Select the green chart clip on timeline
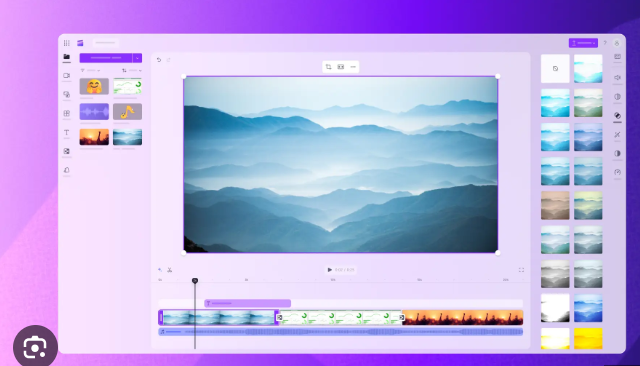Viewport: 640px width, 366px height. [x=340, y=317]
